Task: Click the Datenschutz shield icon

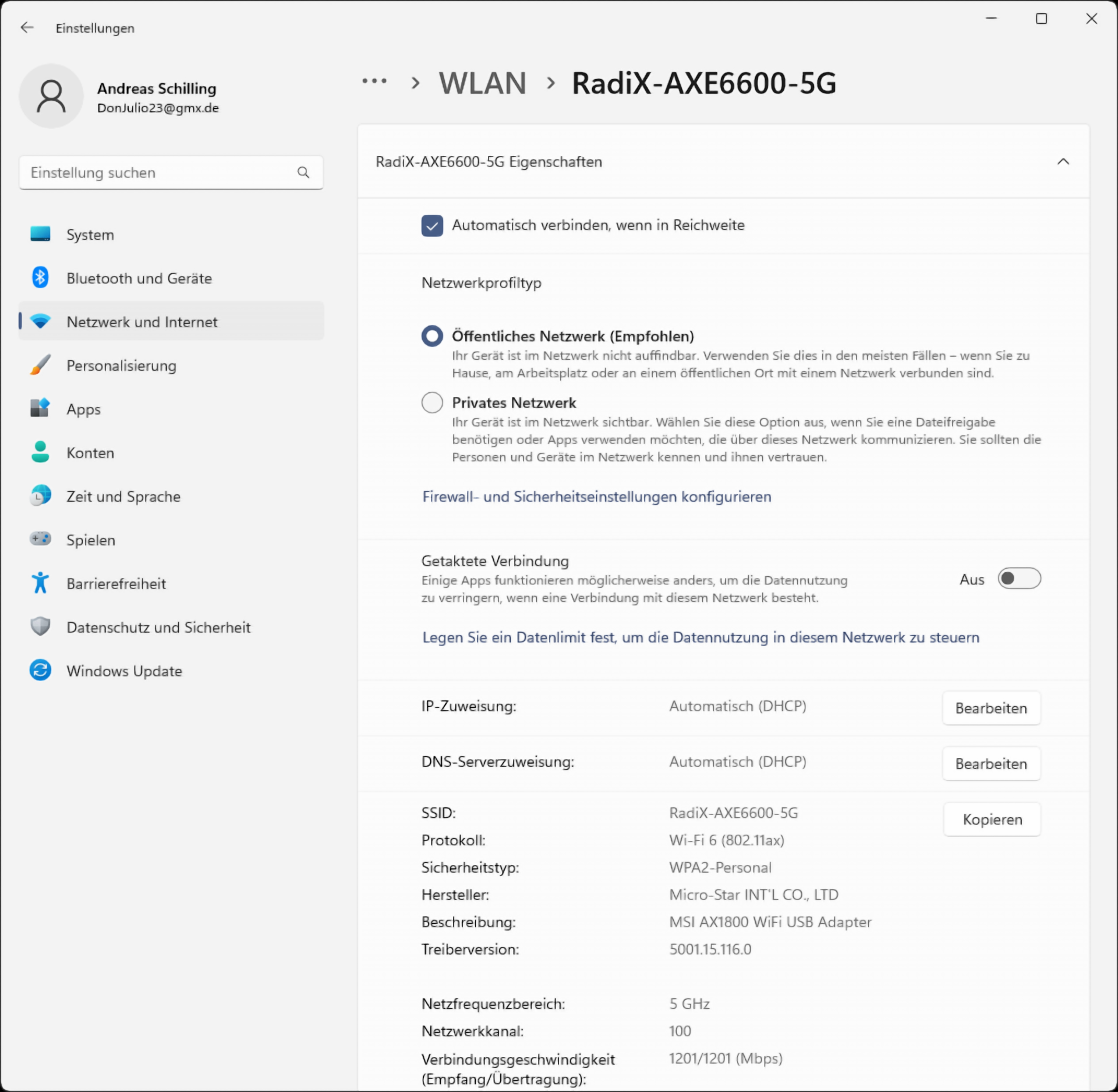Action: pos(40,627)
